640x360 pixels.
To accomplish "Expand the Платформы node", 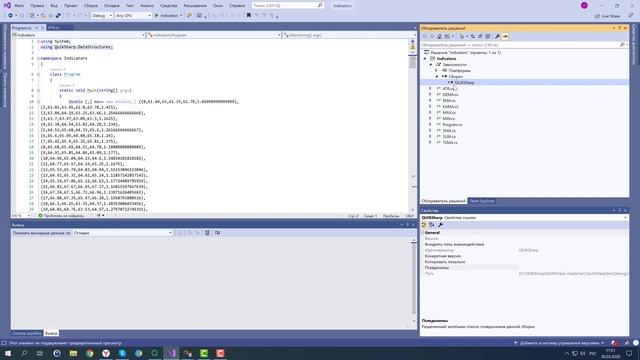I will tap(436, 71).
